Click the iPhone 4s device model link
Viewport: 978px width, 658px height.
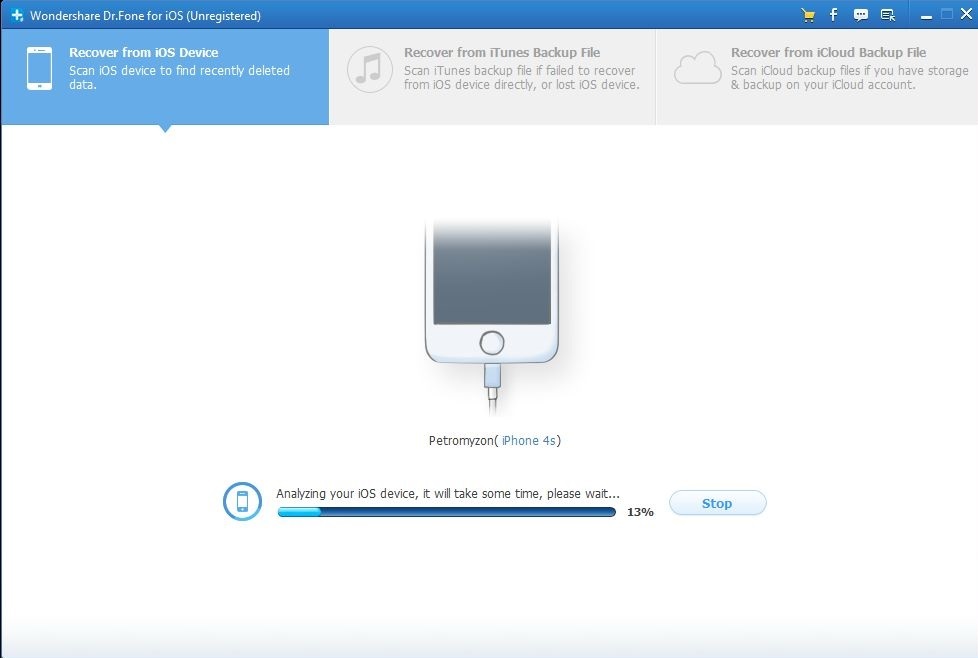tap(529, 440)
